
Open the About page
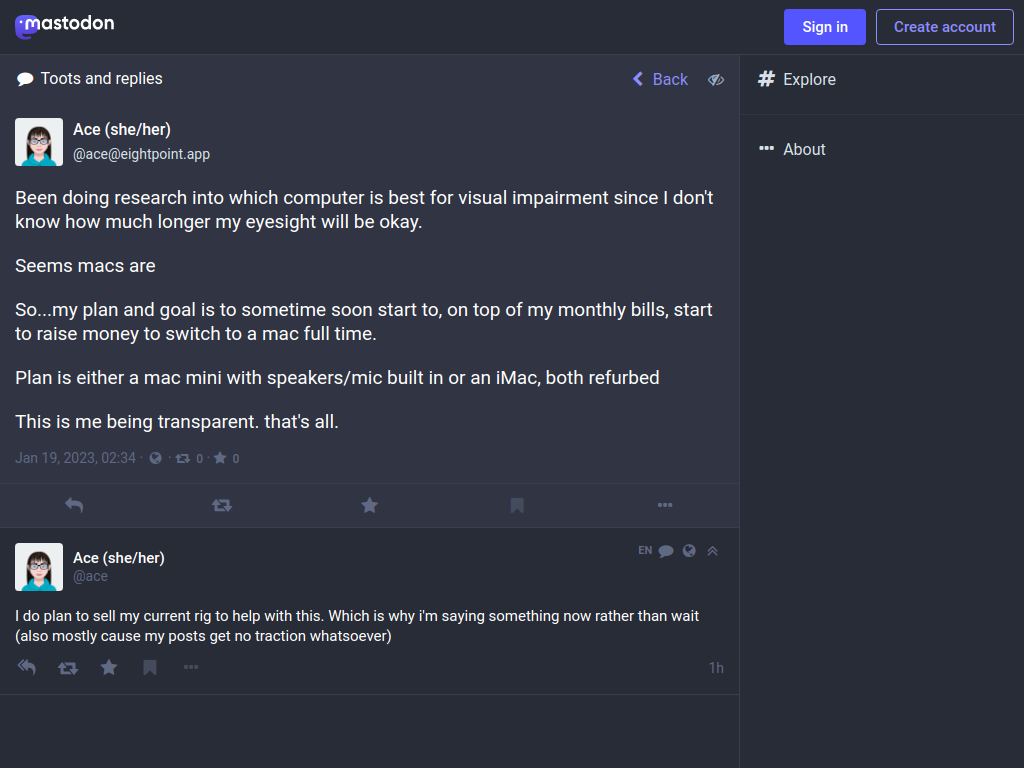click(792, 150)
